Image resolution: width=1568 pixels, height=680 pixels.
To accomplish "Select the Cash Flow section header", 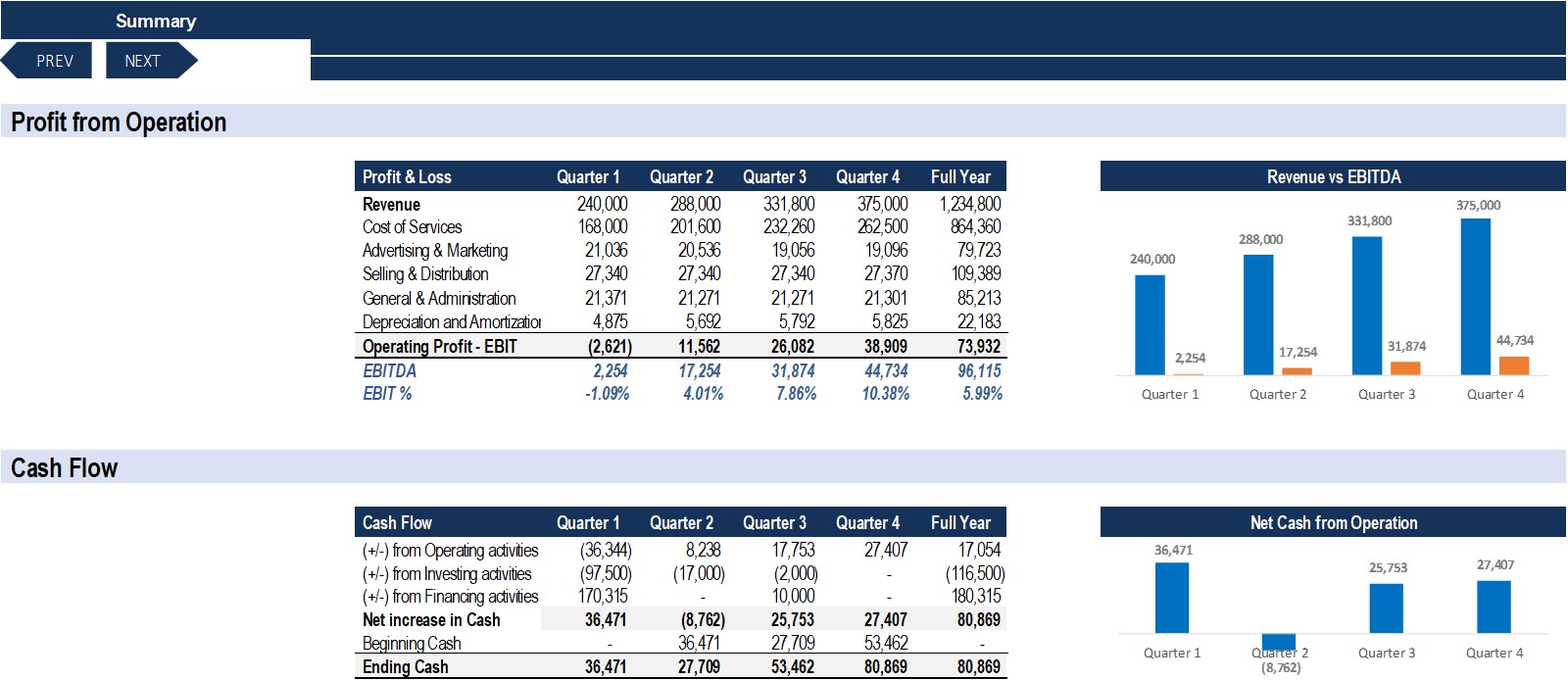I will [x=64, y=468].
